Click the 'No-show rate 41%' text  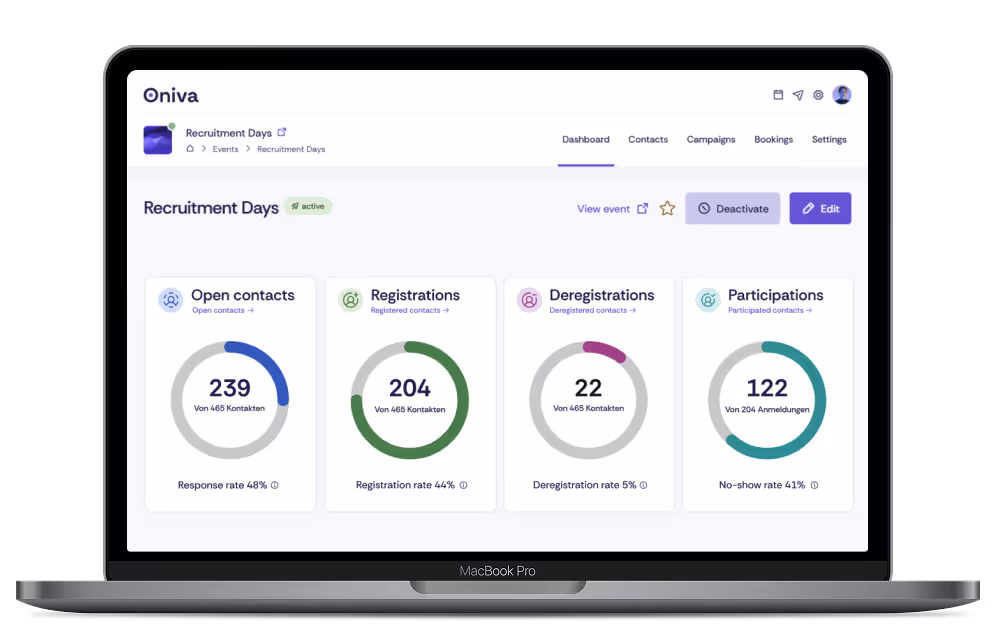click(x=762, y=485)
